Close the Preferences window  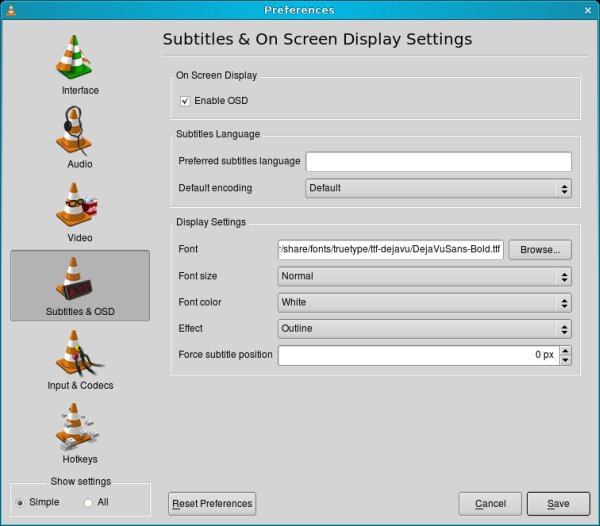tap(589, 9)
